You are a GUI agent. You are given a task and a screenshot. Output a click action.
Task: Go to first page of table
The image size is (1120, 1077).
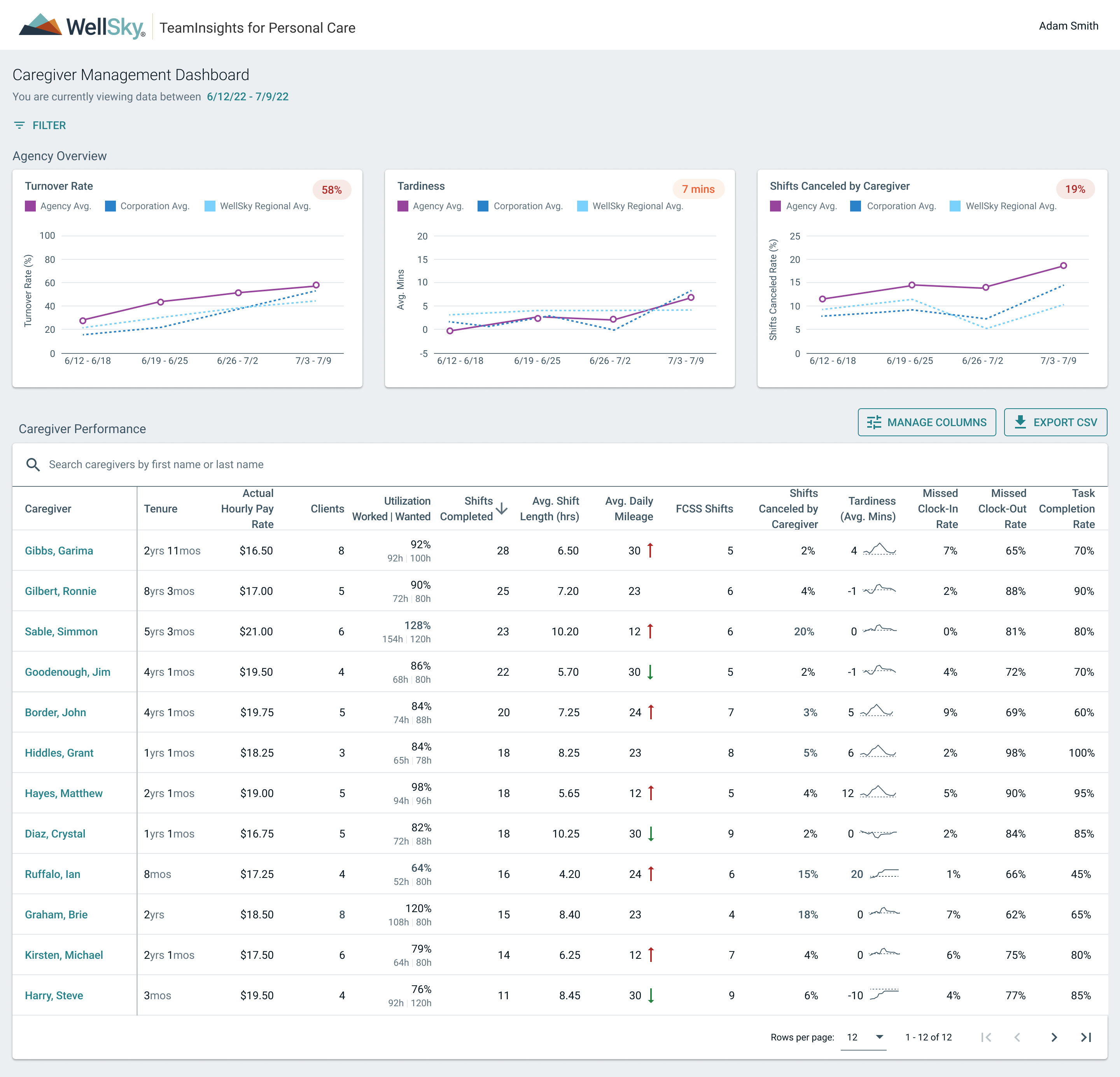point(986,1037)
